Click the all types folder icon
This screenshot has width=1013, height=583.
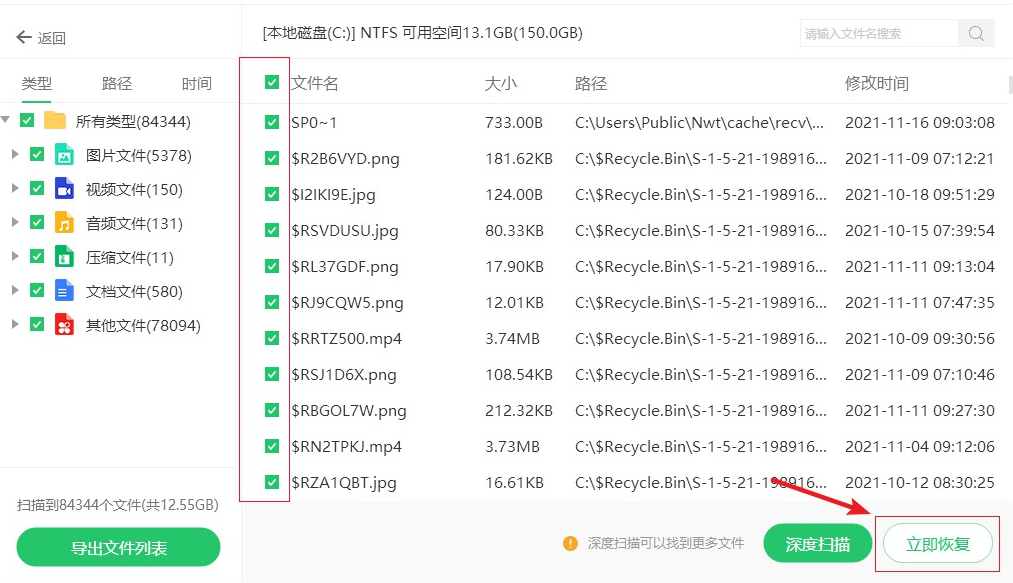click(x=55, y=121)
